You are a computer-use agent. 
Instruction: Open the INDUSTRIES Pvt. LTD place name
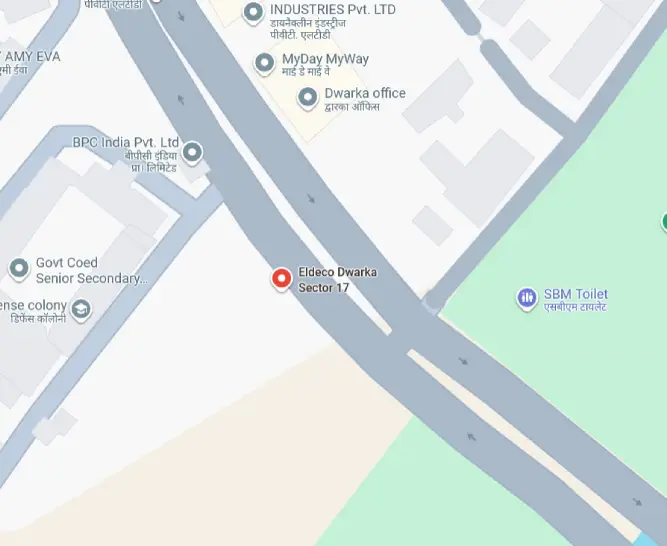click(333, 9)
